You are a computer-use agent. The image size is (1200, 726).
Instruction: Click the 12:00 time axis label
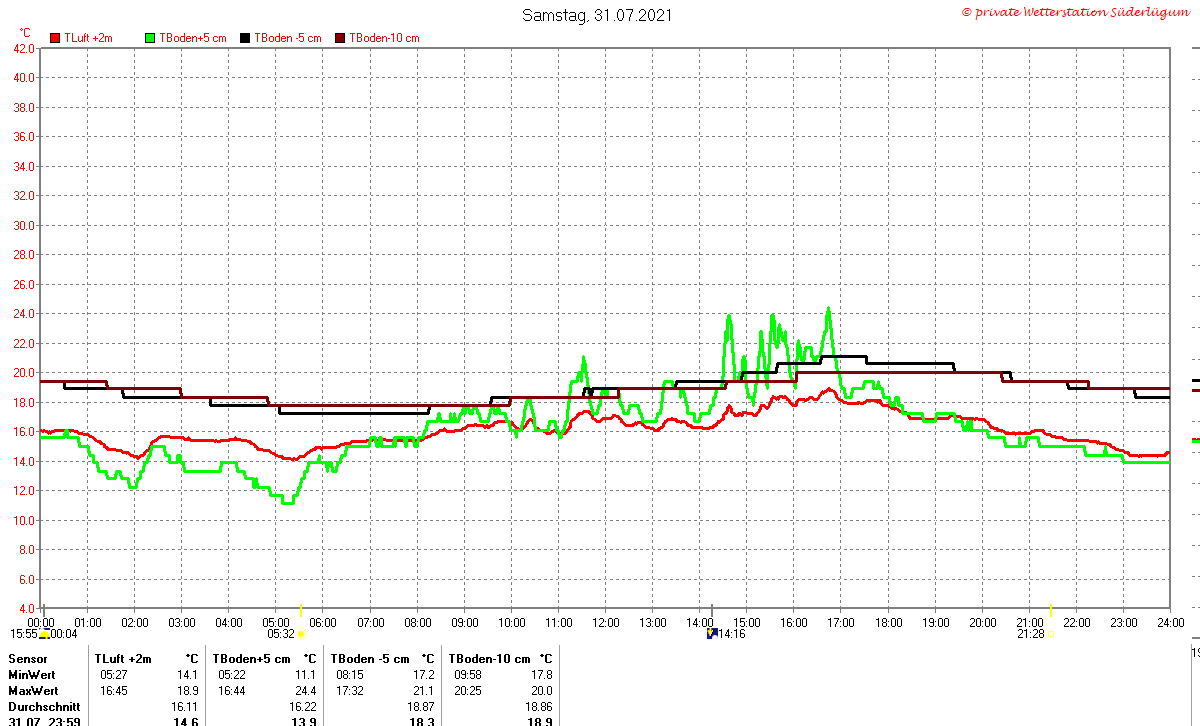[x=605, y=623]
